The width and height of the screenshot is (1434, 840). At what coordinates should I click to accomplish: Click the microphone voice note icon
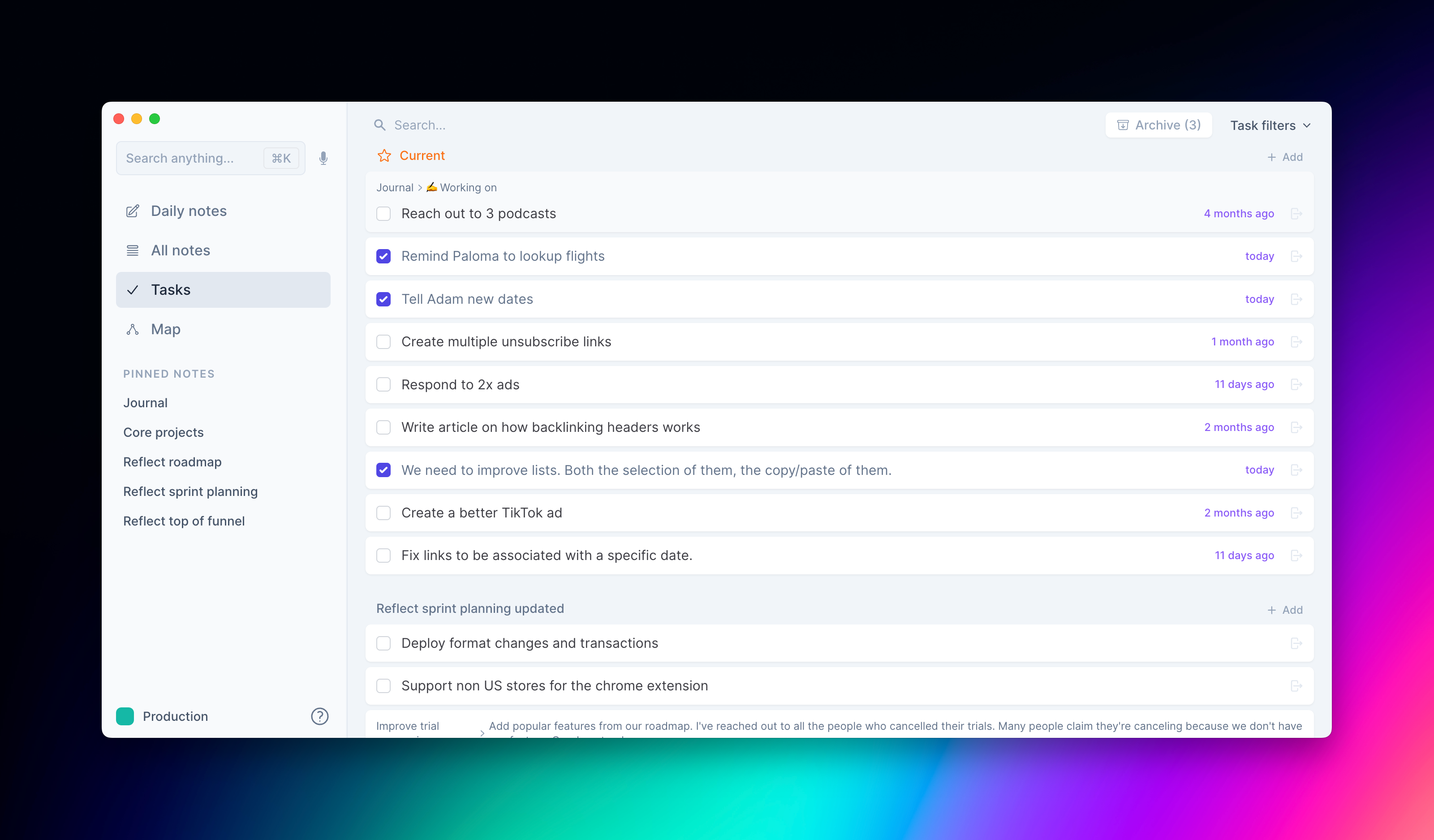point(323,158)
